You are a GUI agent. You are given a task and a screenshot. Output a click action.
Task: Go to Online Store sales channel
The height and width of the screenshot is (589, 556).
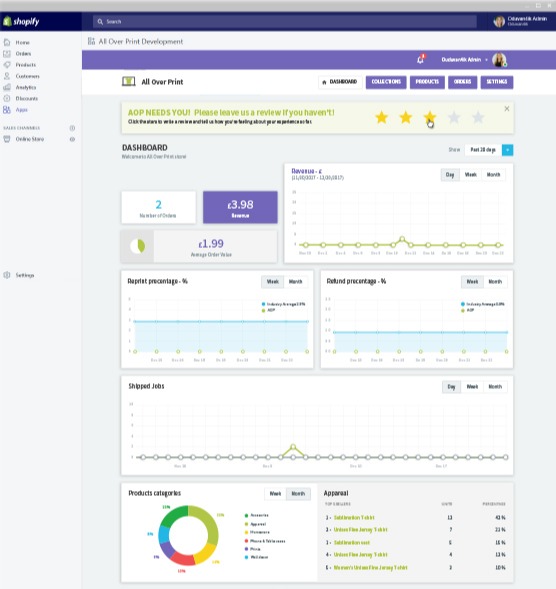point(30,139)
